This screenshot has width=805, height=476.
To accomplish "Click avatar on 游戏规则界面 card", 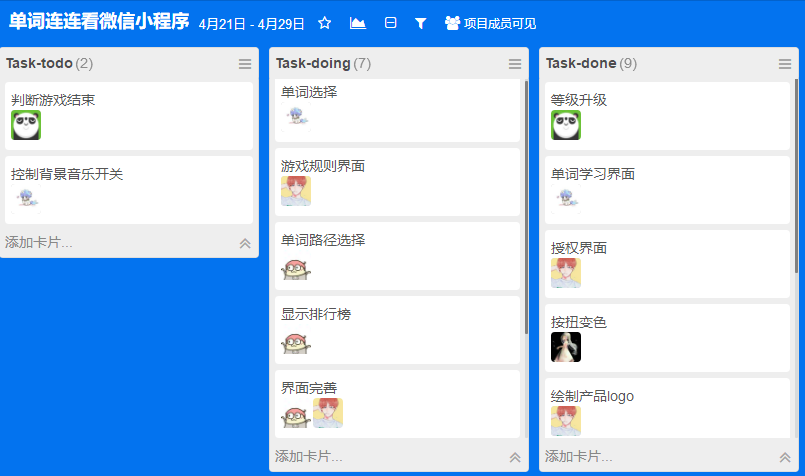I will [296, 191].
